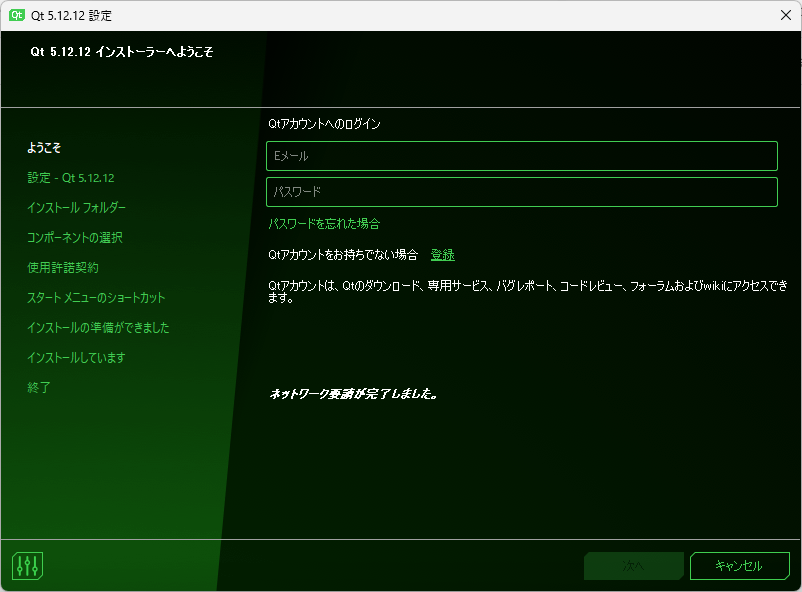This screenshot has height=592, width=802.
Task: Select the インストールしています step
Action: pyautogui.click(x=76, y=358)
